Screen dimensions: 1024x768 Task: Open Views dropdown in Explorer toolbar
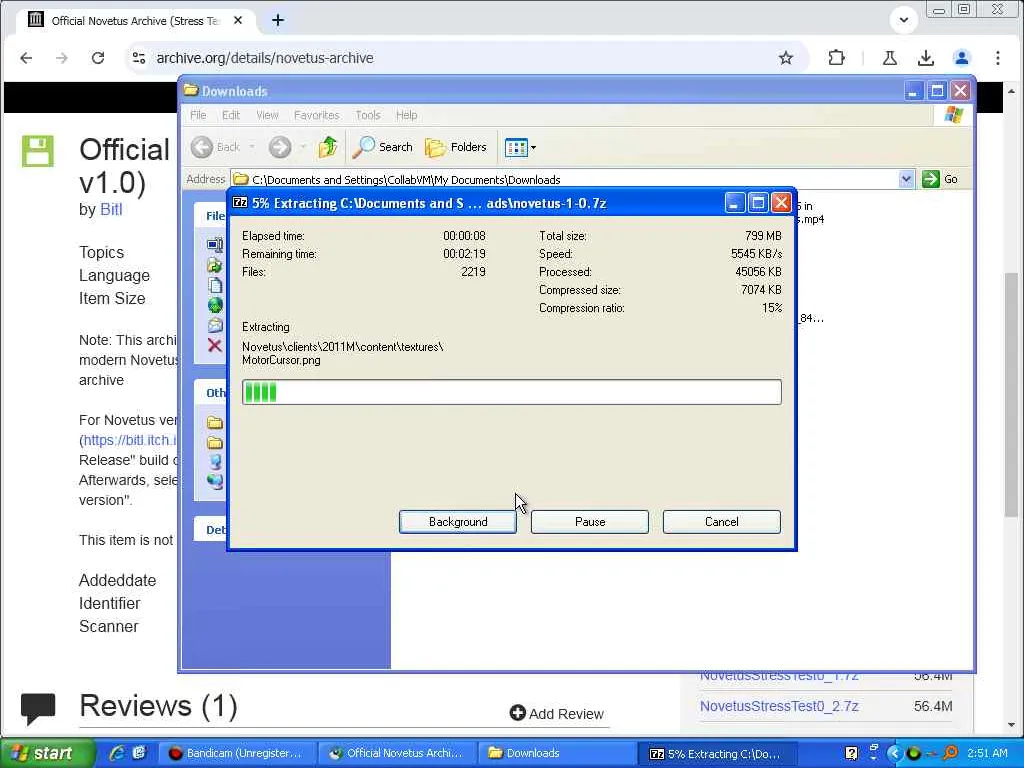click(520, 148)
